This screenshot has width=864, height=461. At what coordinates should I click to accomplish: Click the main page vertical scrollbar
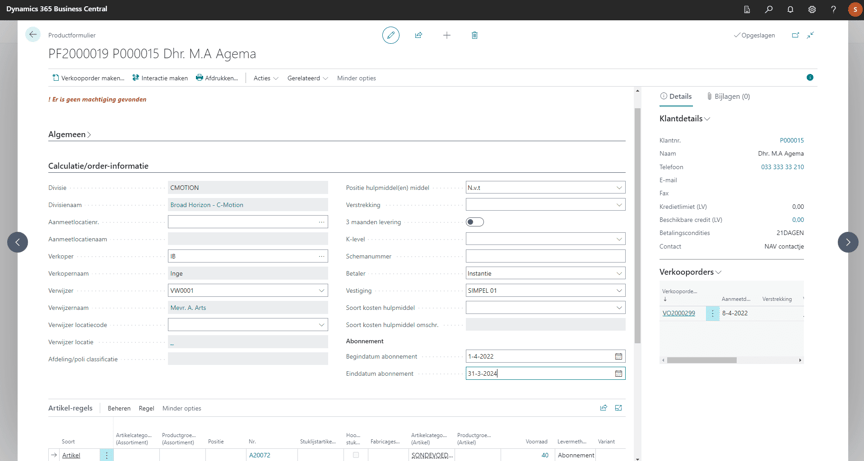pyautogui.click(x=638, y=226)
